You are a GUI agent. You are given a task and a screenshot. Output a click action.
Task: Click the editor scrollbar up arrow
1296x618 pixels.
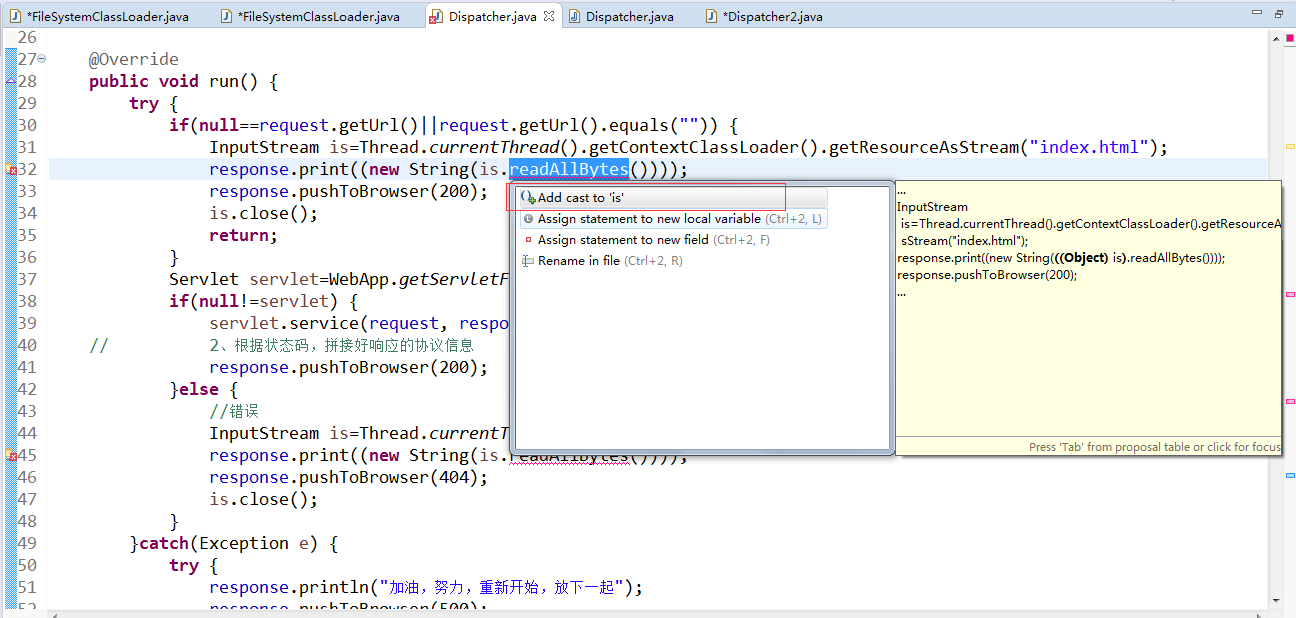1275,38
